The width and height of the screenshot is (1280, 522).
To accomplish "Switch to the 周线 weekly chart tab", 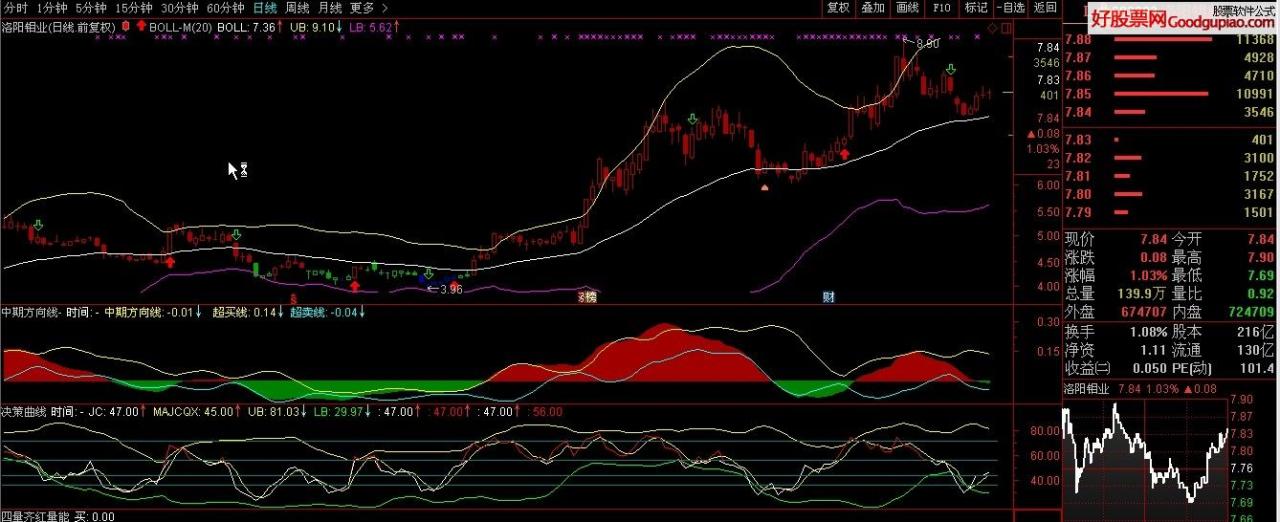I will (298, 7).
